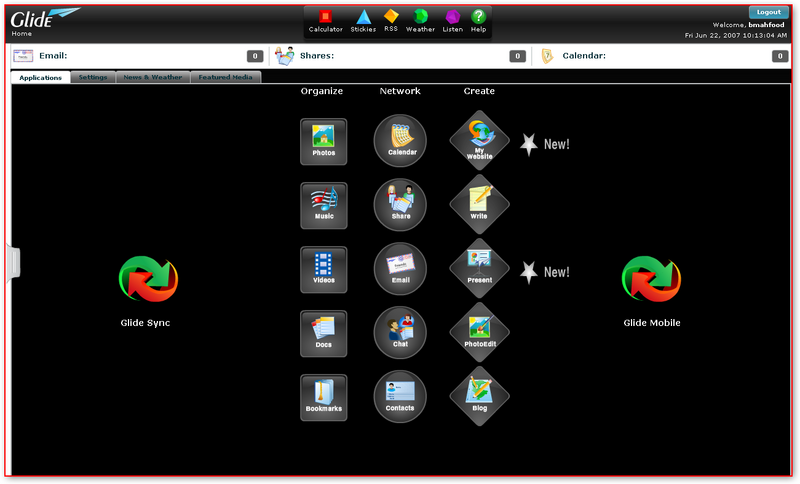This screenshot has height=484, width=800.
Task: Open the Calculator tool
Action: pos(326,21)
